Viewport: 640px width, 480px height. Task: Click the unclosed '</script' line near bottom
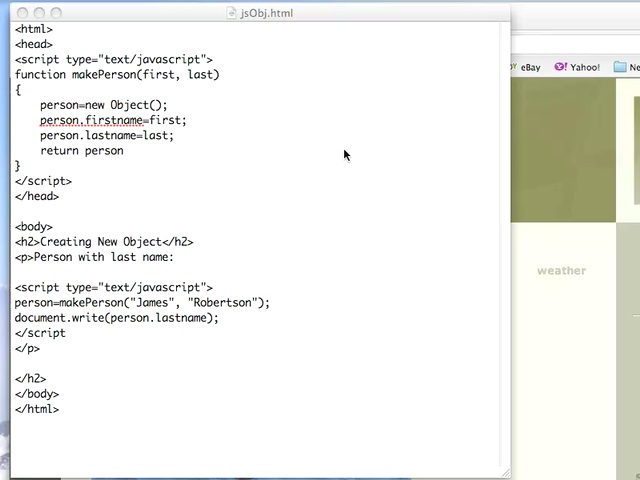pyautogui.click(x=40, y=333)
